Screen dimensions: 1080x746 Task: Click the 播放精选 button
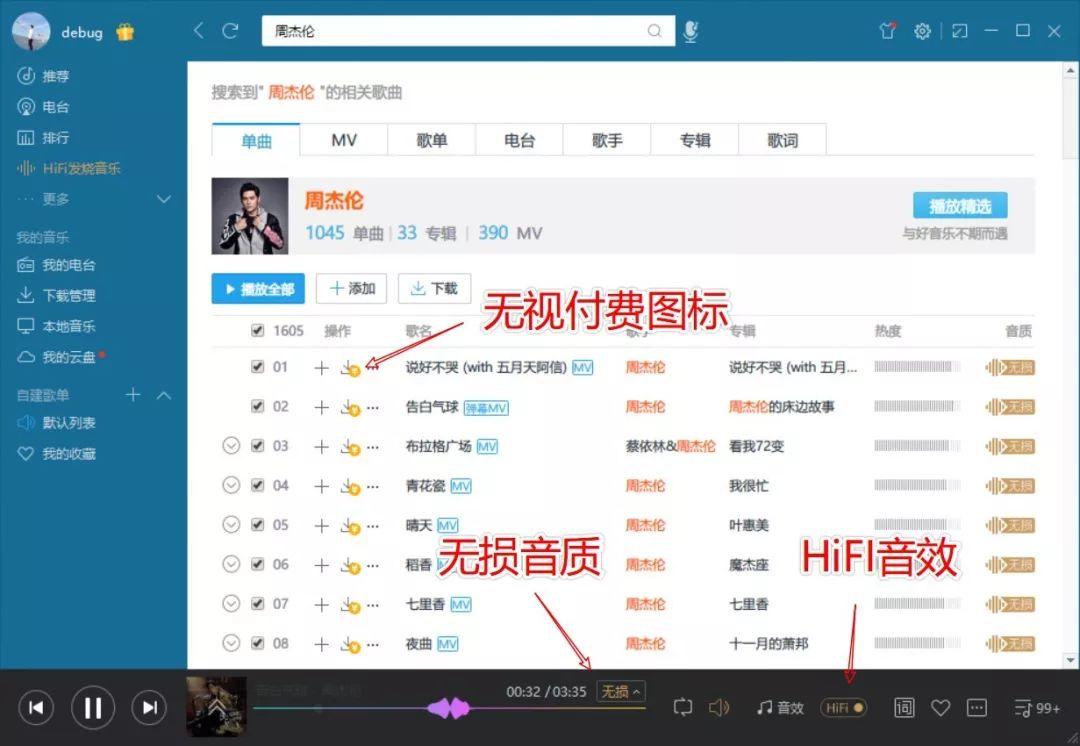[x=960, y=206]
